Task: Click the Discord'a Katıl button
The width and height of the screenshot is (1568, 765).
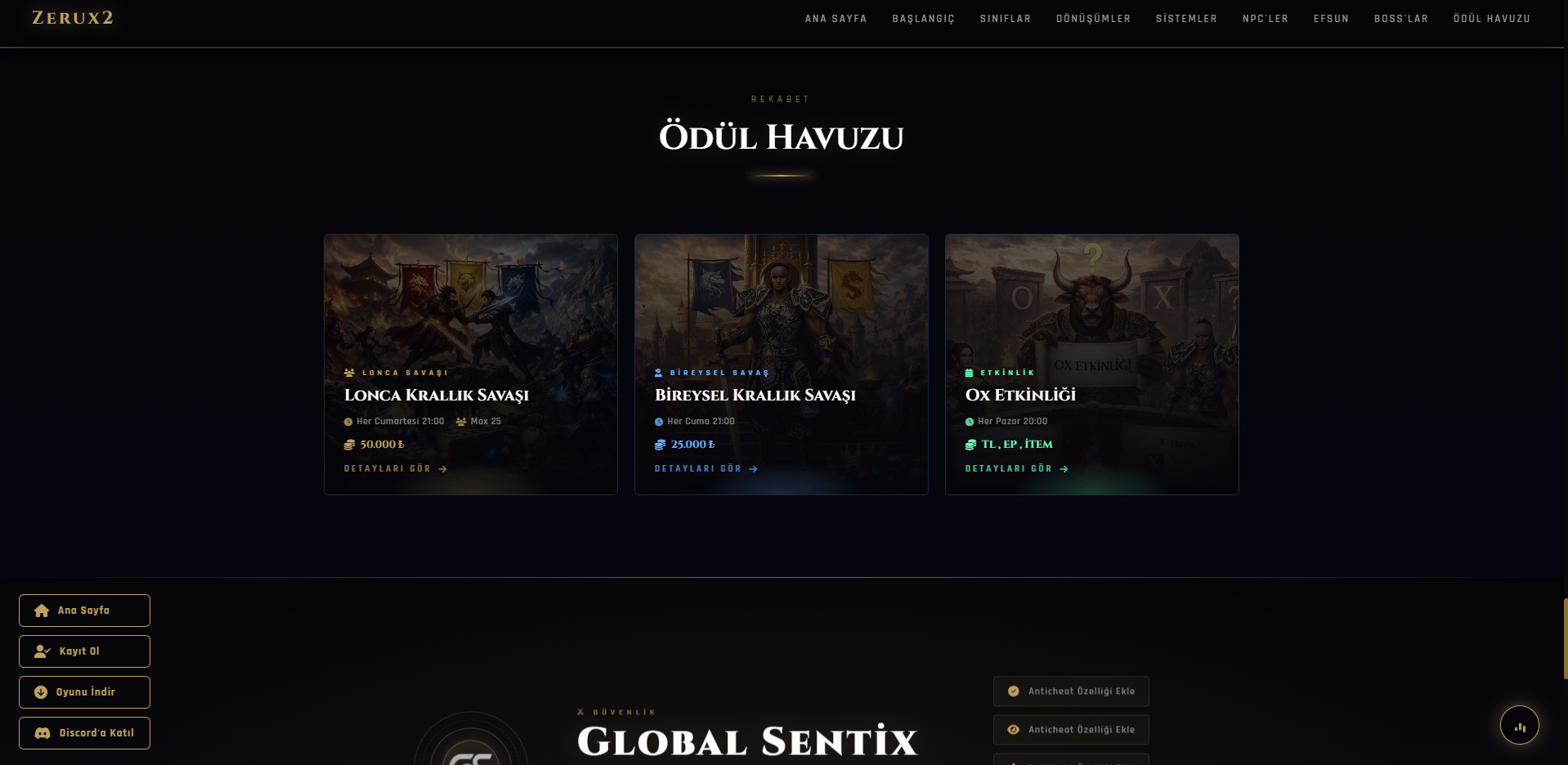Action: (x=84, y=733)
